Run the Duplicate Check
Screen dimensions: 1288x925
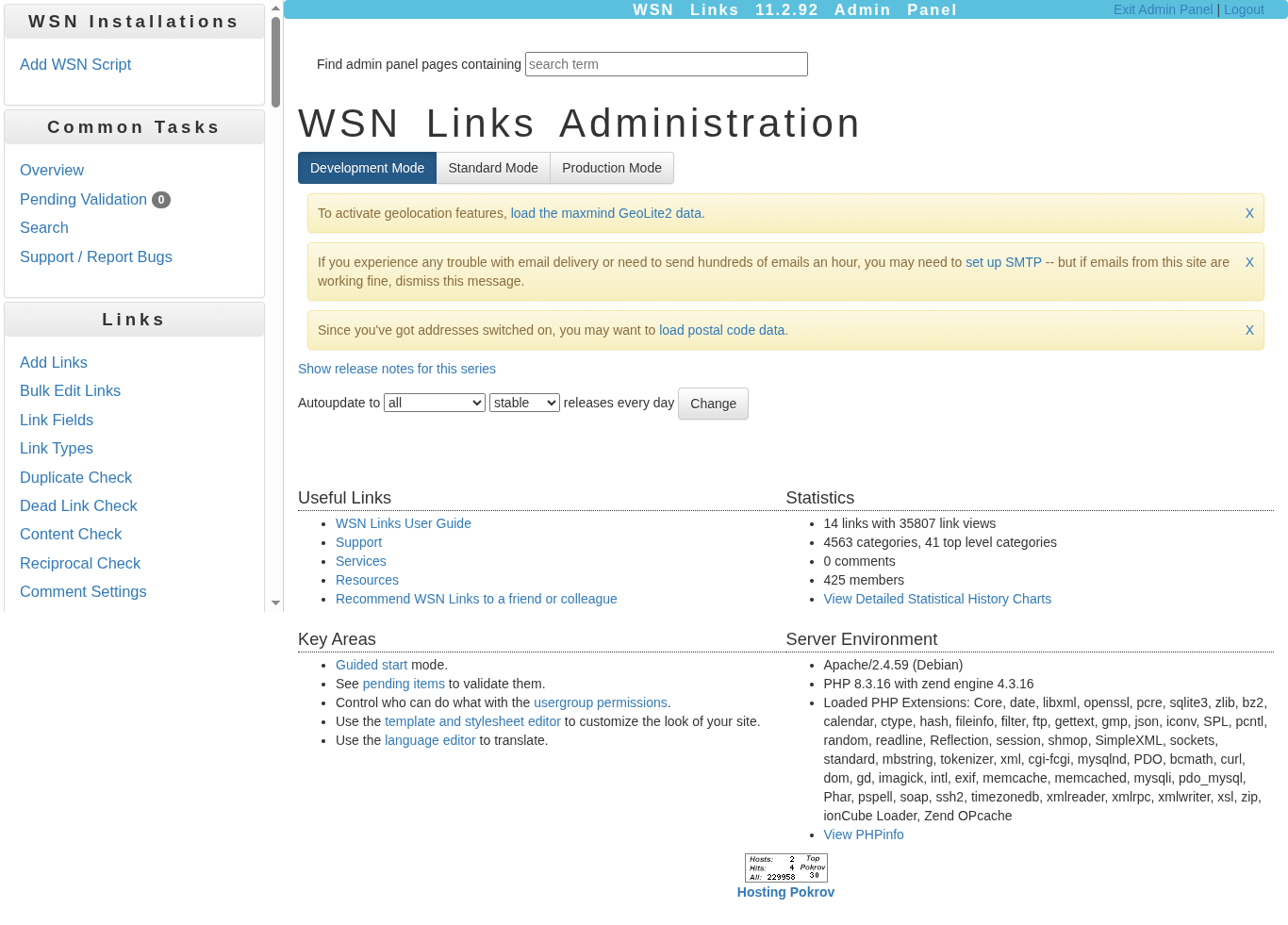76,477
